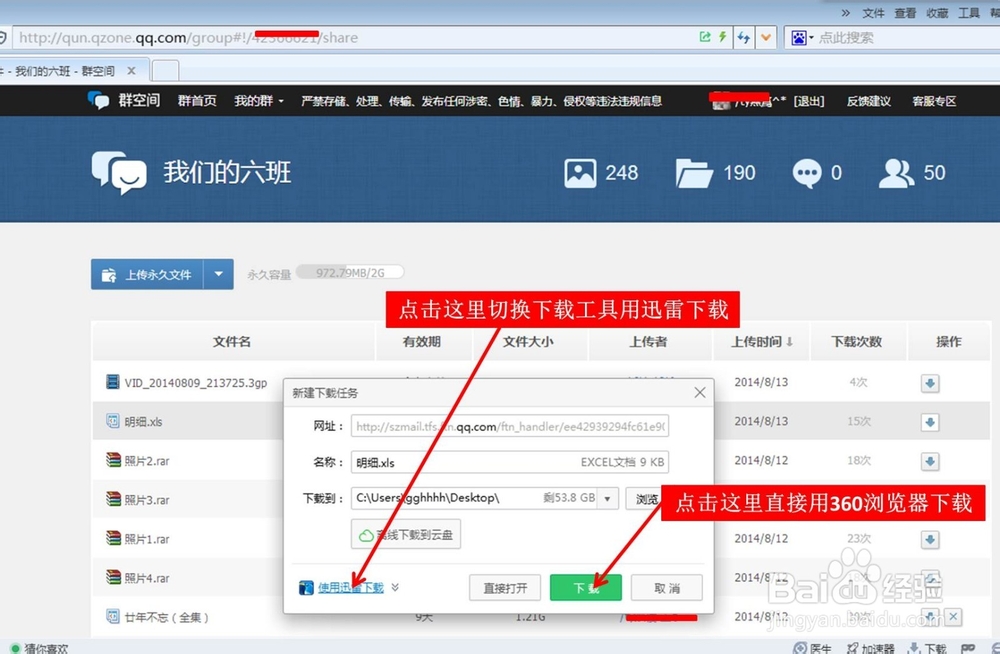Open the 查看 browser menu
The image size is (1000, 654).
pyautogui.click(x=905, y=13)
